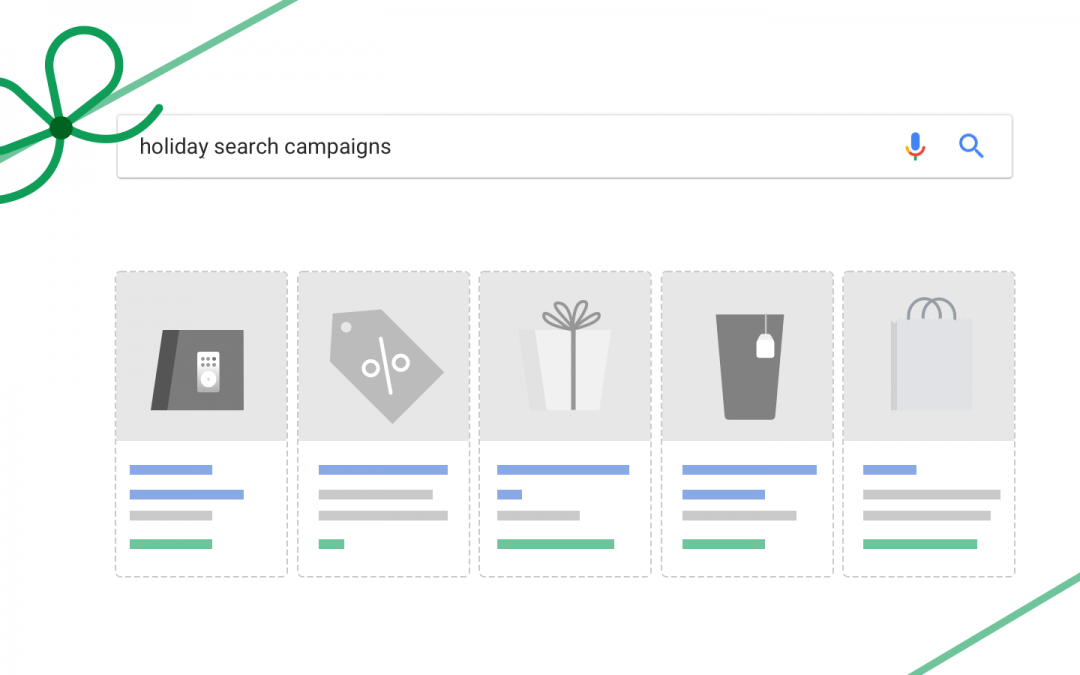Click the percent discount tag icon
Viewport: 1080px width, 675px height.
pyautogui.click(x=386, y=366)
